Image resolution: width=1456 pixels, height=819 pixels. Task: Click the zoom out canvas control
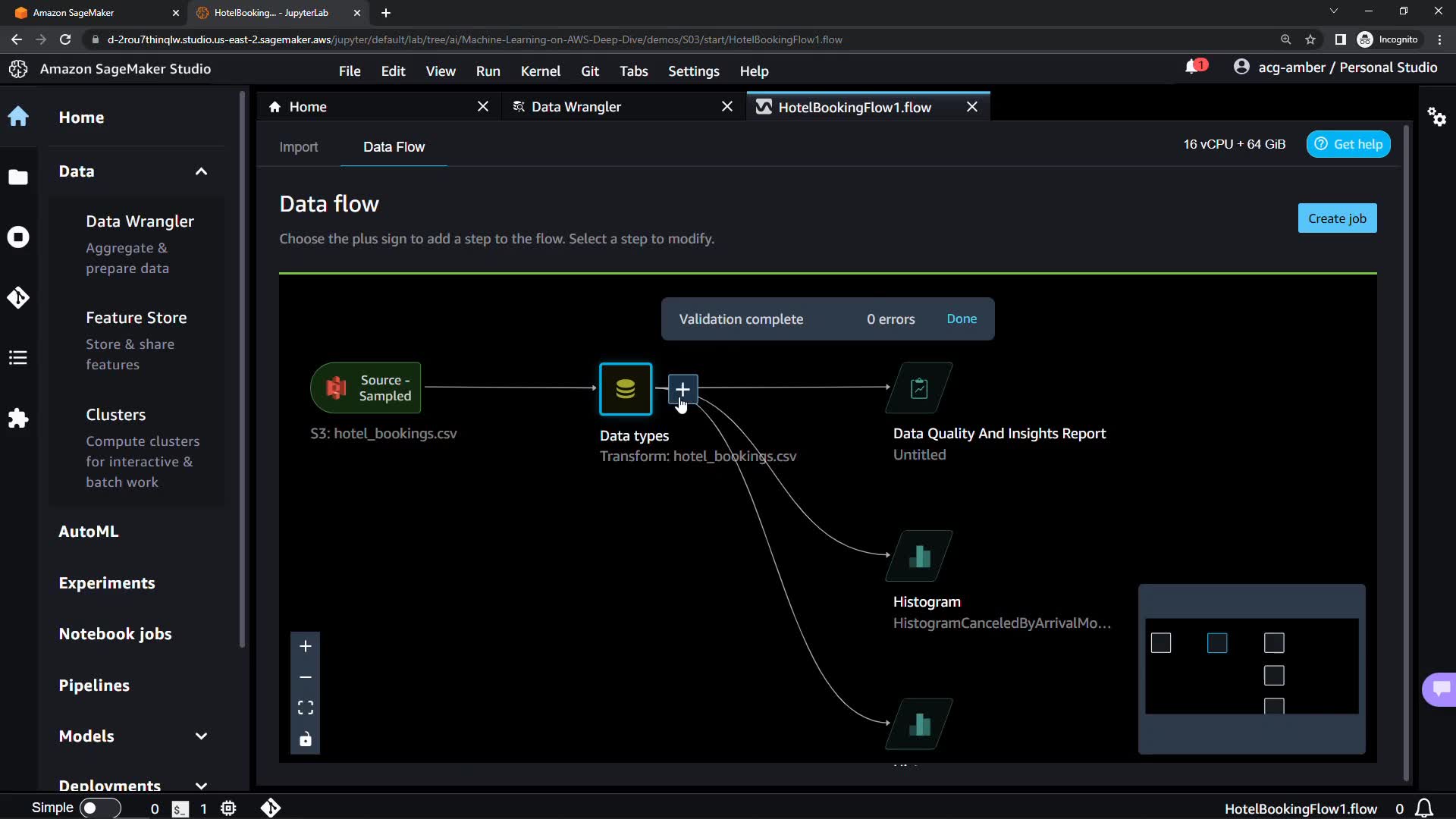tap(305, 677)
